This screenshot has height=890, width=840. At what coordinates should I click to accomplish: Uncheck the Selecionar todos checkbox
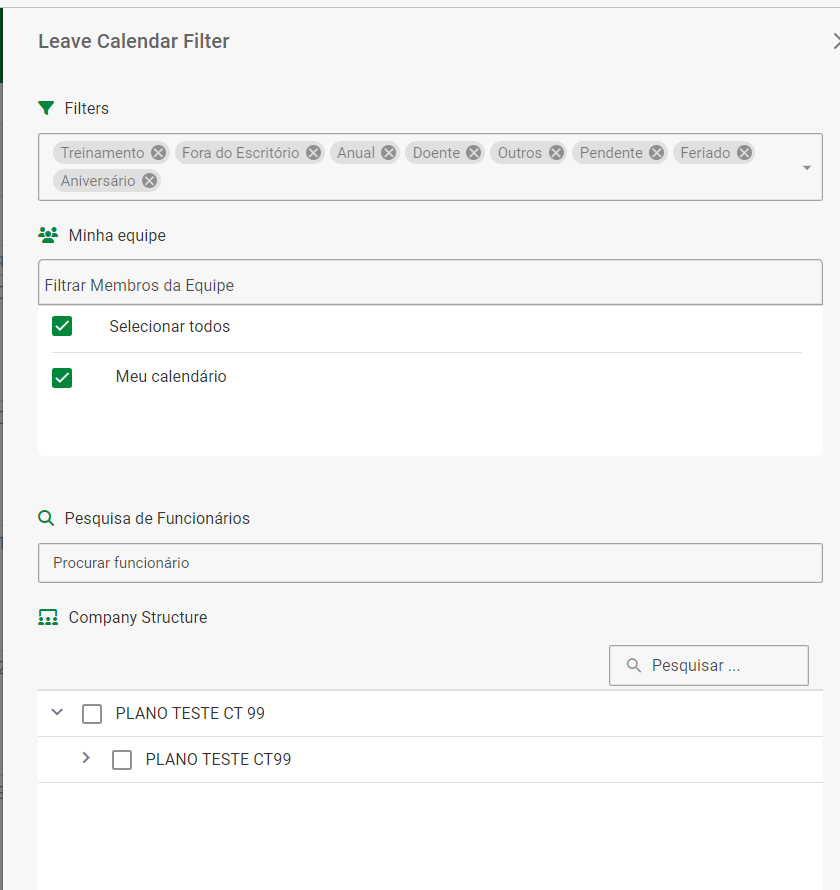62,327
